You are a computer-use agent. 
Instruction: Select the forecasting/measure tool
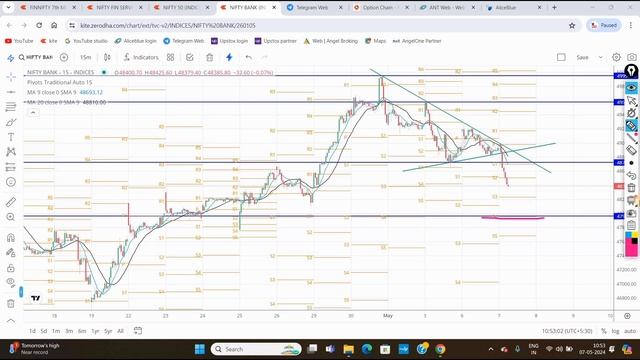tap(11, 167)
